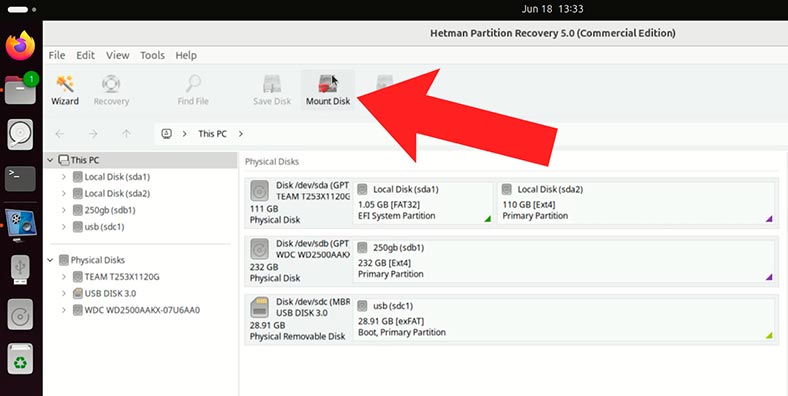Viewport: 788px width, 396px height.
Task: Select usb (sdc1) tree row
Action: coord(141,227)
